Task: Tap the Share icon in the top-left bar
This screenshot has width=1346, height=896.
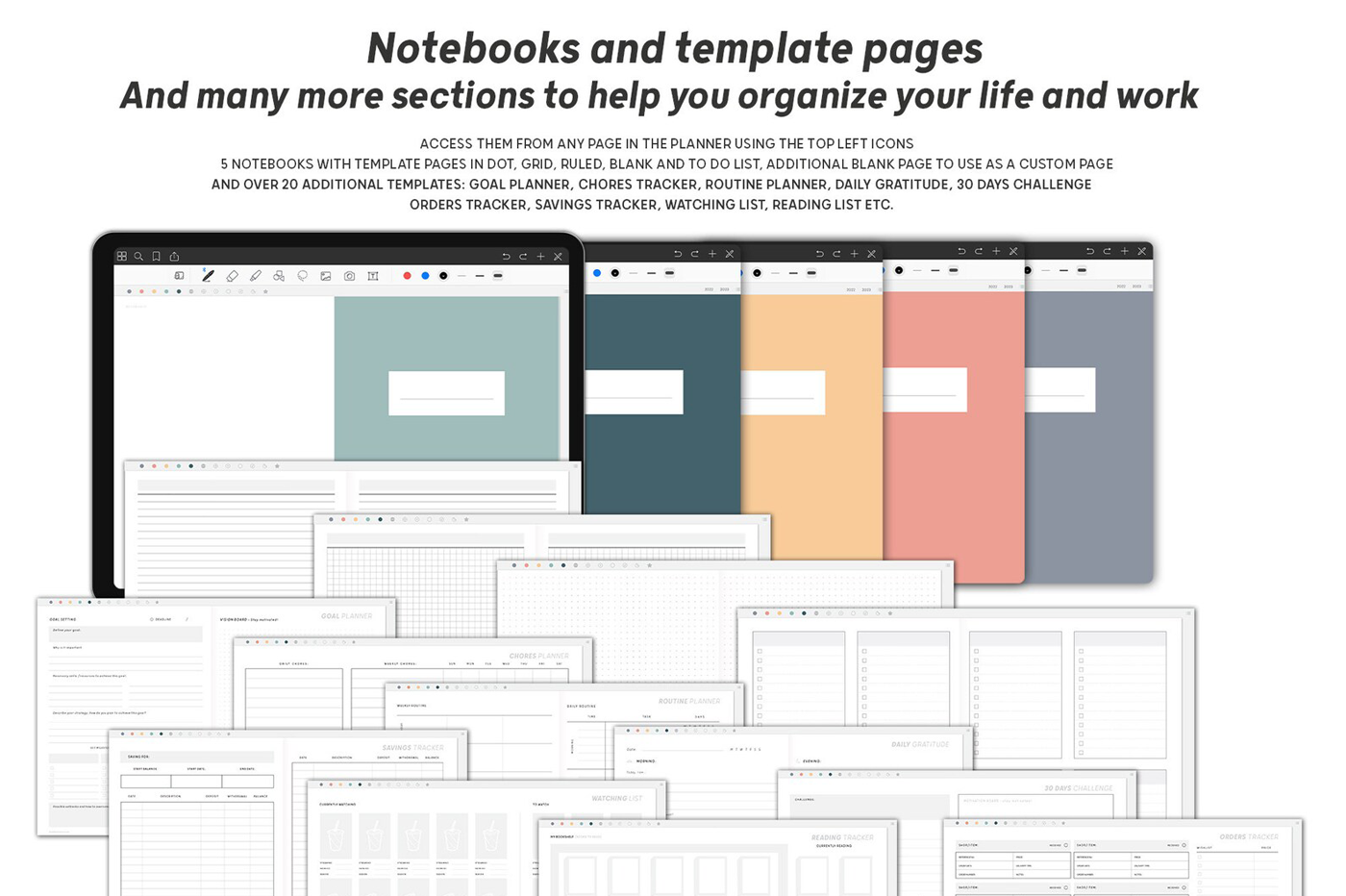Action: point(174,257)
